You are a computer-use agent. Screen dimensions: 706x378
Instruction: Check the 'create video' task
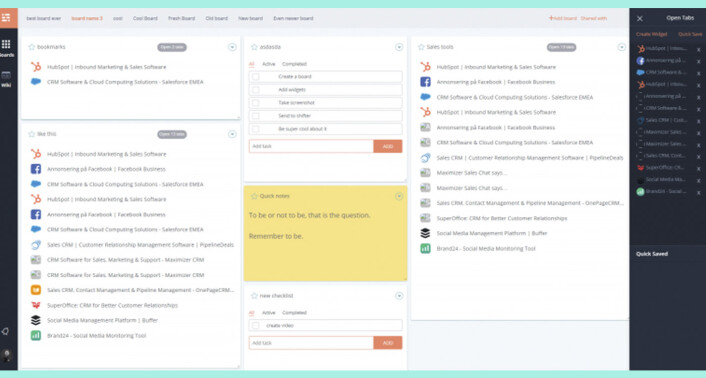click(x=255, y=325)
